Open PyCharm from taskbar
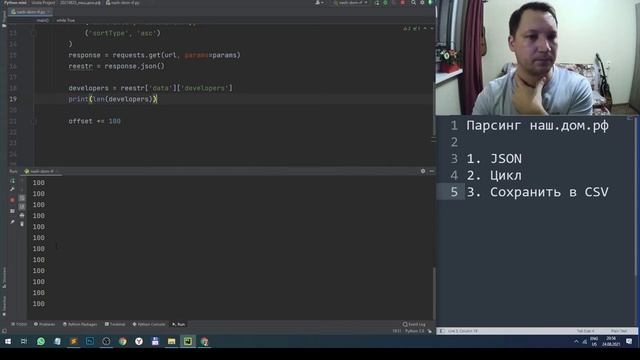 click(x=188, y=341)
